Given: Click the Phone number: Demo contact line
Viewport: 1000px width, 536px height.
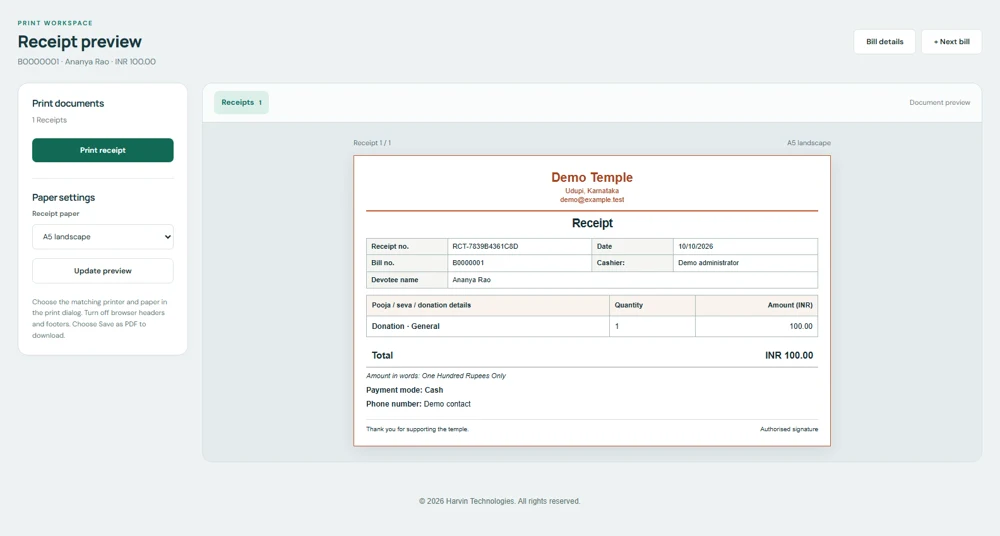Looking at the screenshot, I should click(x=418, y=404).
